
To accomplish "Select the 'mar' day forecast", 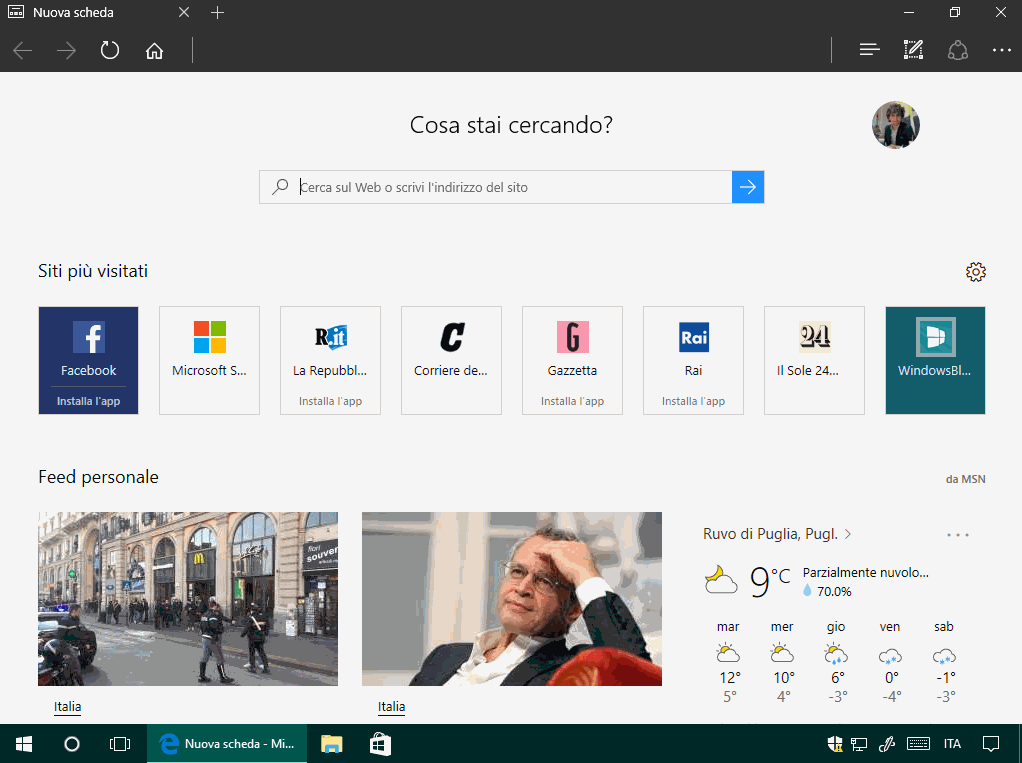I will pyautogui.click(x=728, y=662).
